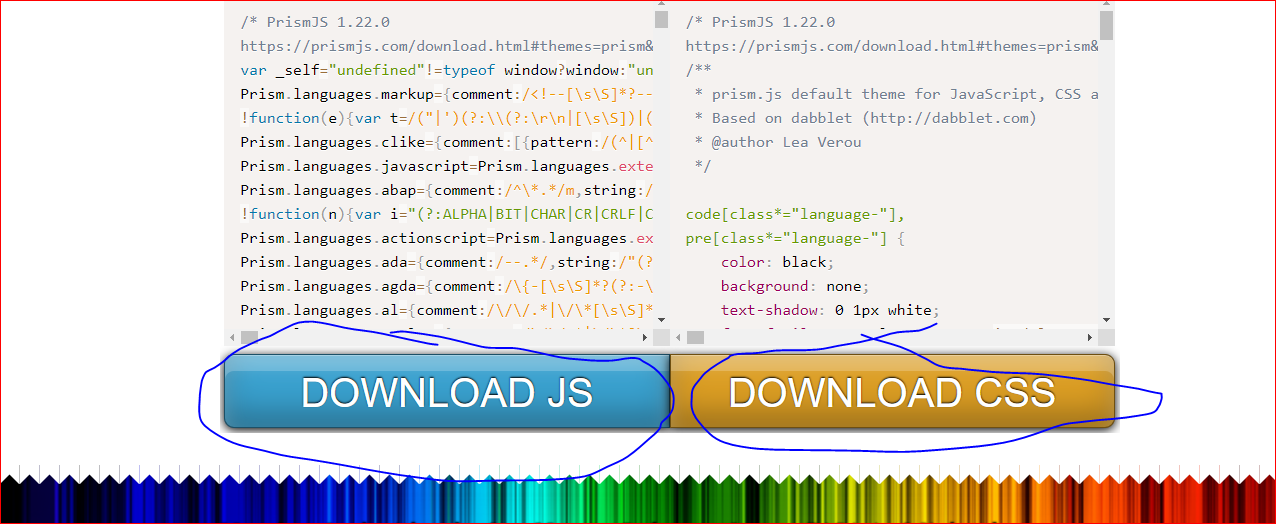Screen dimensions: 1276x524
Task: Click the "var _self=" line in JS code
Action: pos(447,70)
